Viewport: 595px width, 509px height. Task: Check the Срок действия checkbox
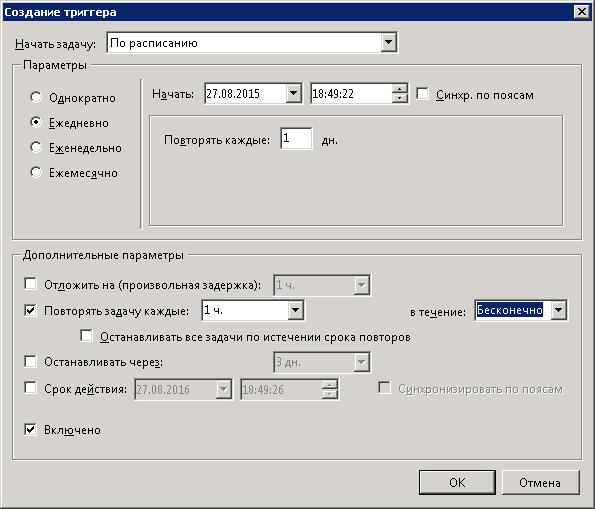[x=30, y=388]
